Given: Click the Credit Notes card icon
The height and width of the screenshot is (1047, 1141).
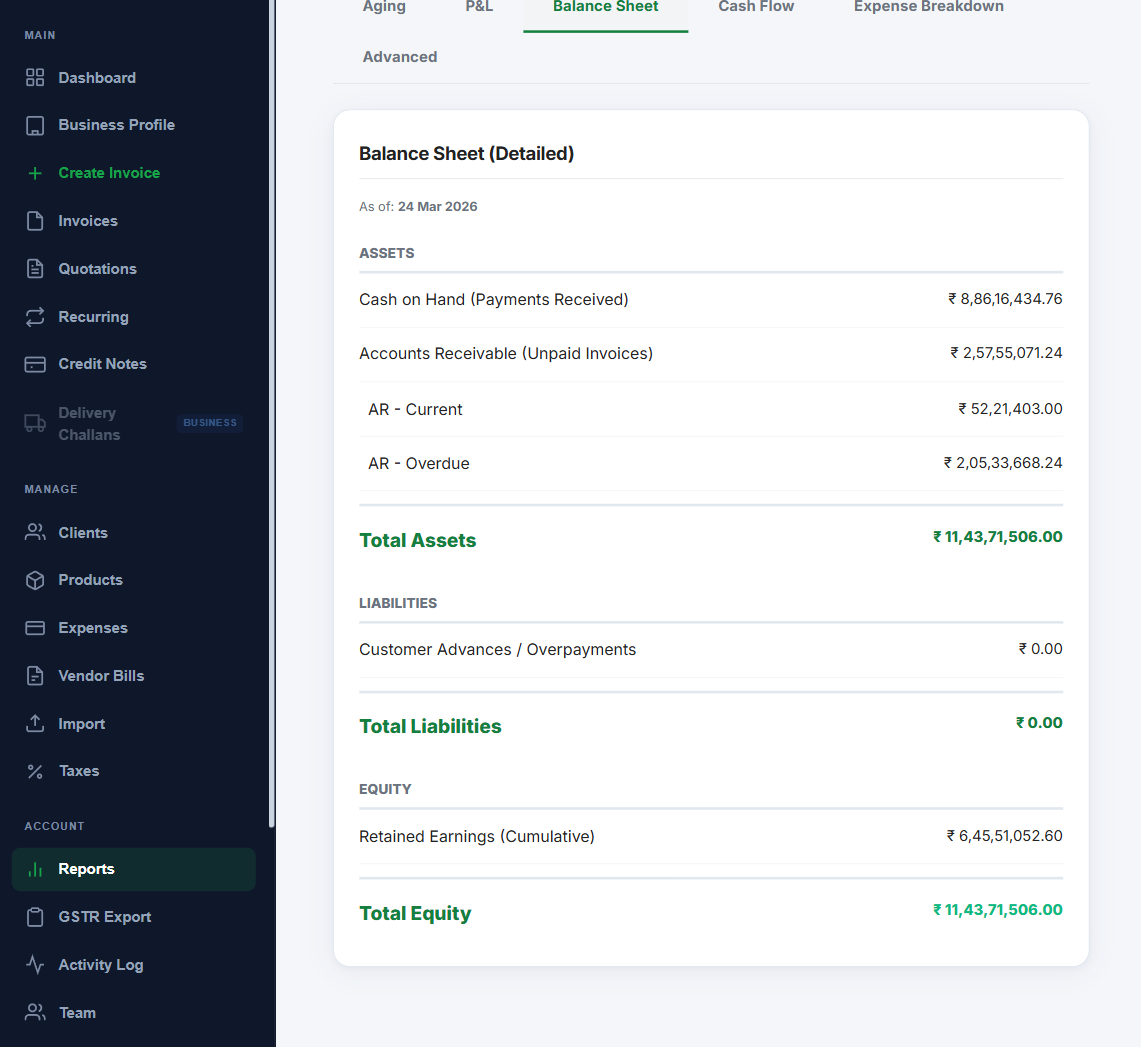Looking at the screenshot, I should pos(35,364).
